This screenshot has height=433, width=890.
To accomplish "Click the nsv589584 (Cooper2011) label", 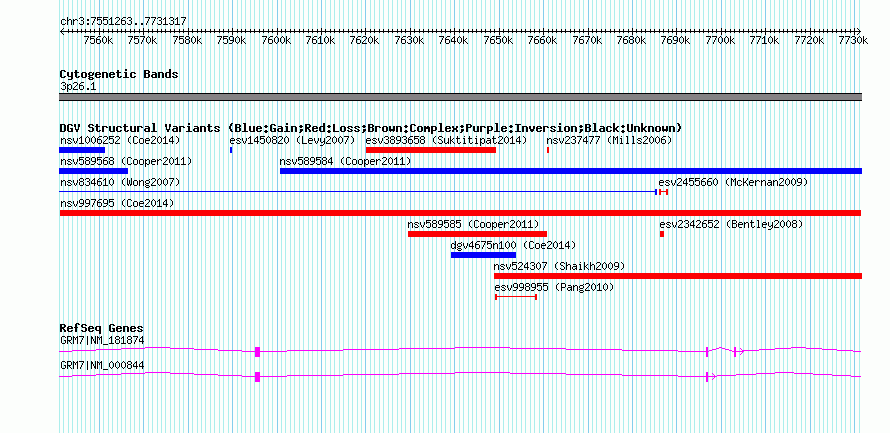I will click(x=345, y=161).
